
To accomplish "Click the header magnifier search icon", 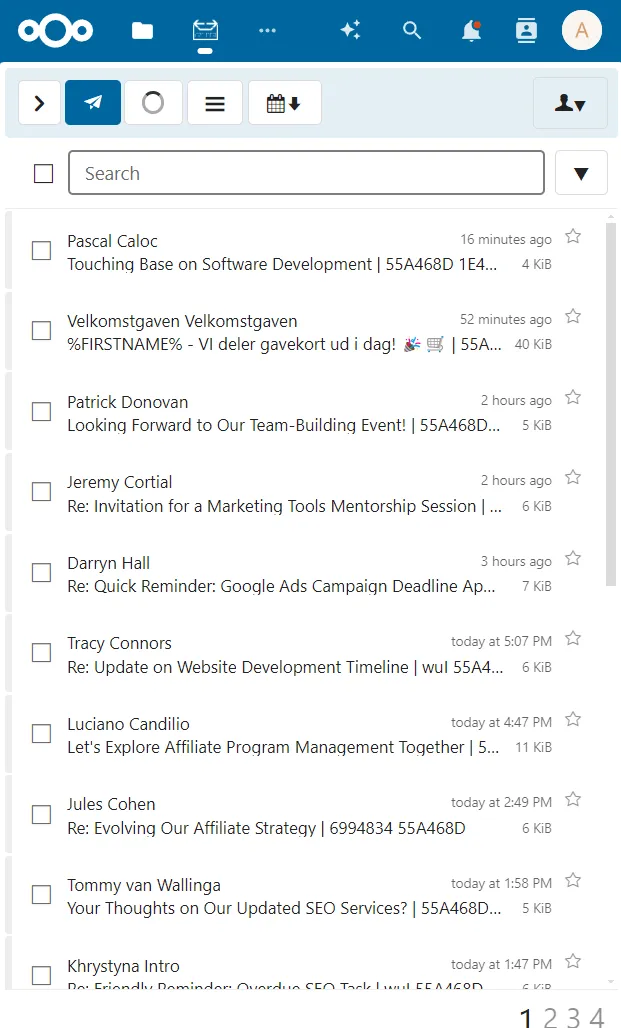I will tap(412, 30).
